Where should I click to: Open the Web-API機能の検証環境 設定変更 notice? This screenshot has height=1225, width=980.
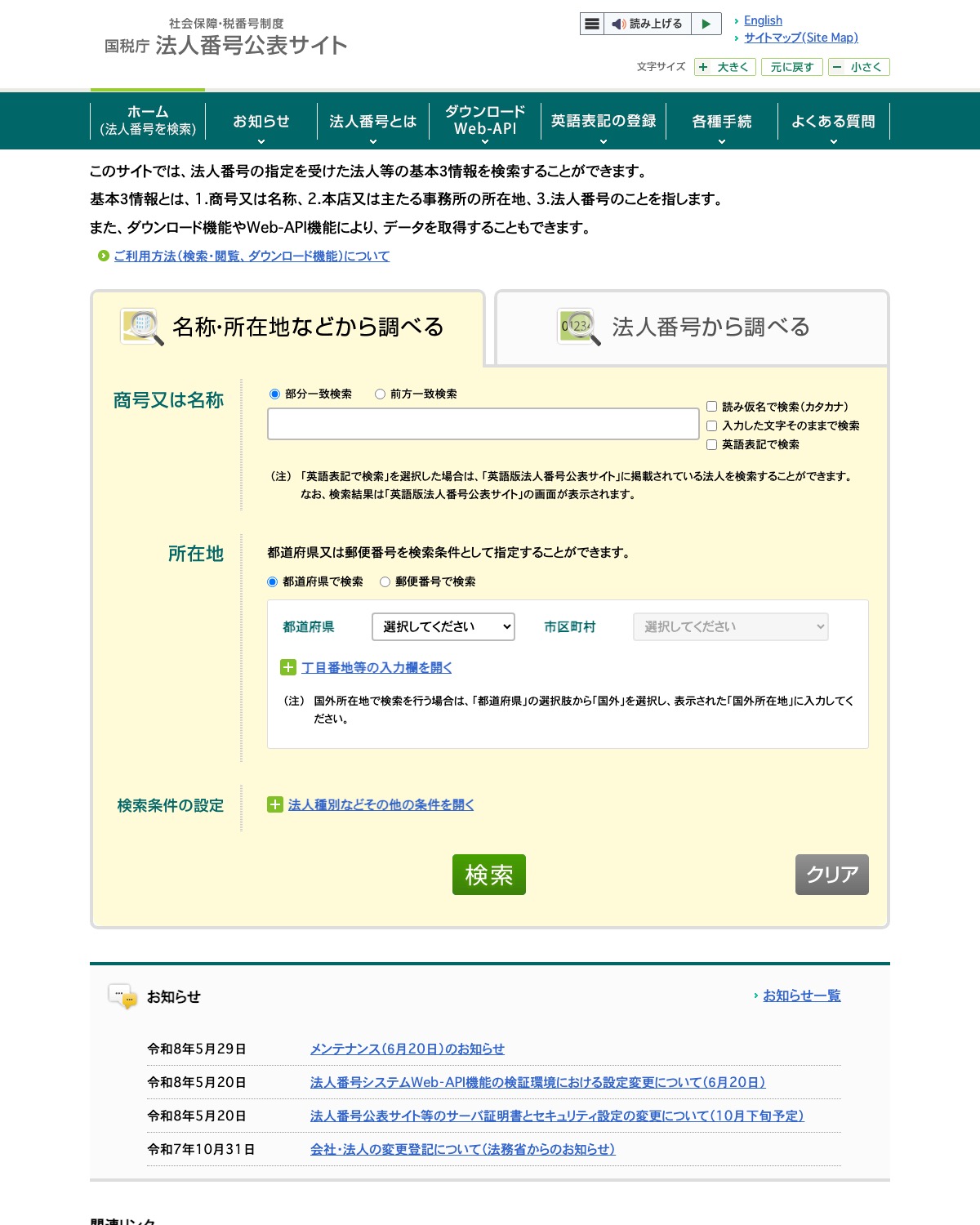pos(537,1082)
